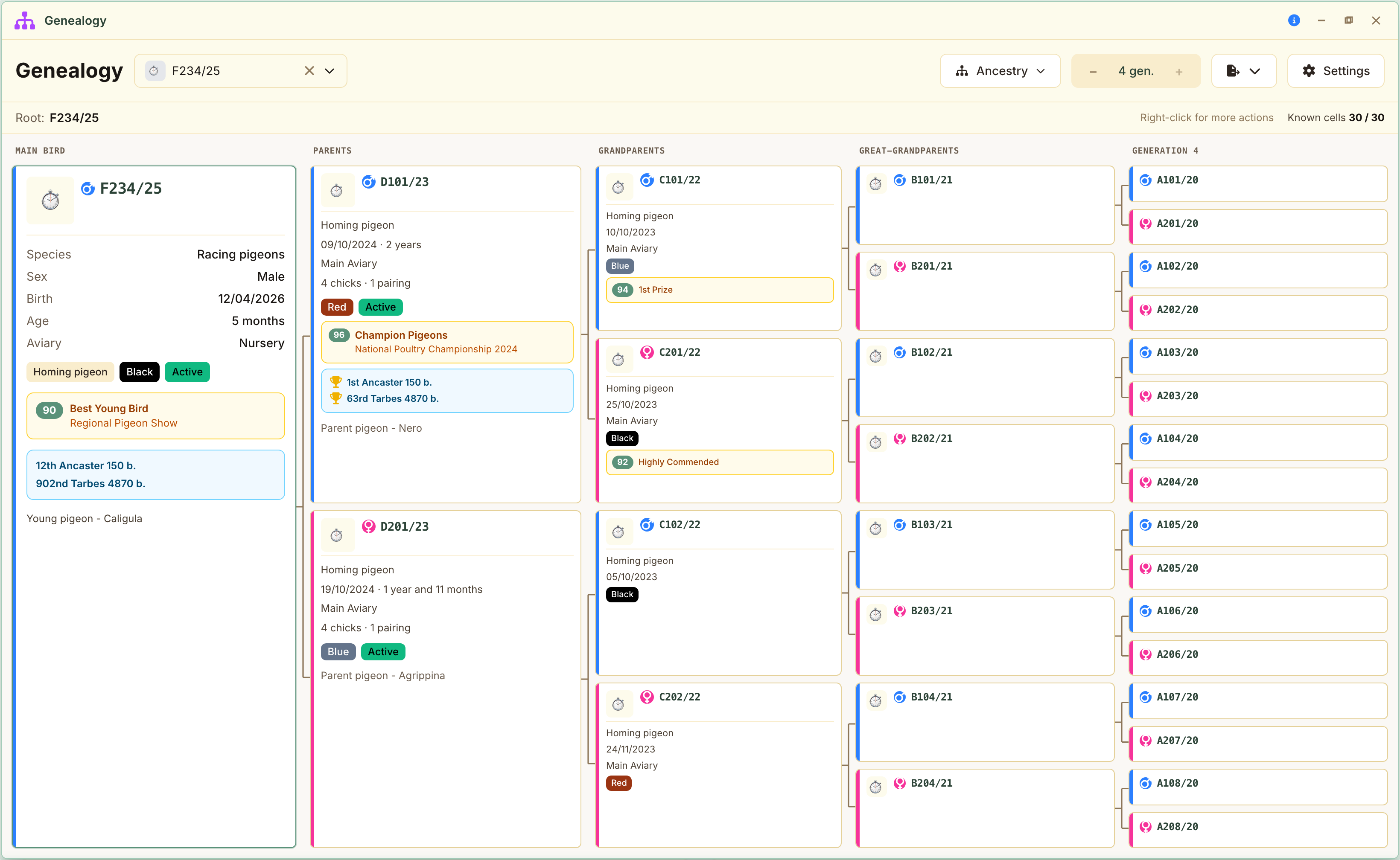Click the bird selector field showing F234/25
Image resolution: width=1400 pixels, height=860 pixels.
[240, 70]
